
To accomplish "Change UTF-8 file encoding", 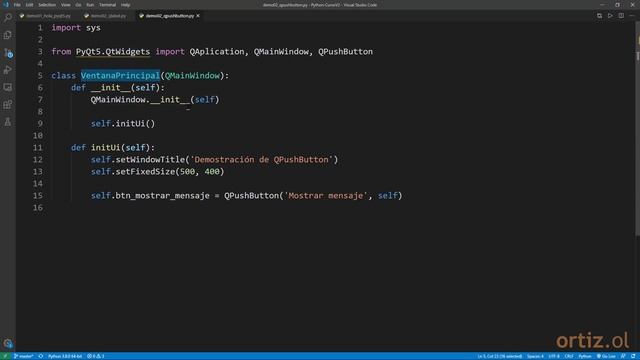I will coord(554,356).
